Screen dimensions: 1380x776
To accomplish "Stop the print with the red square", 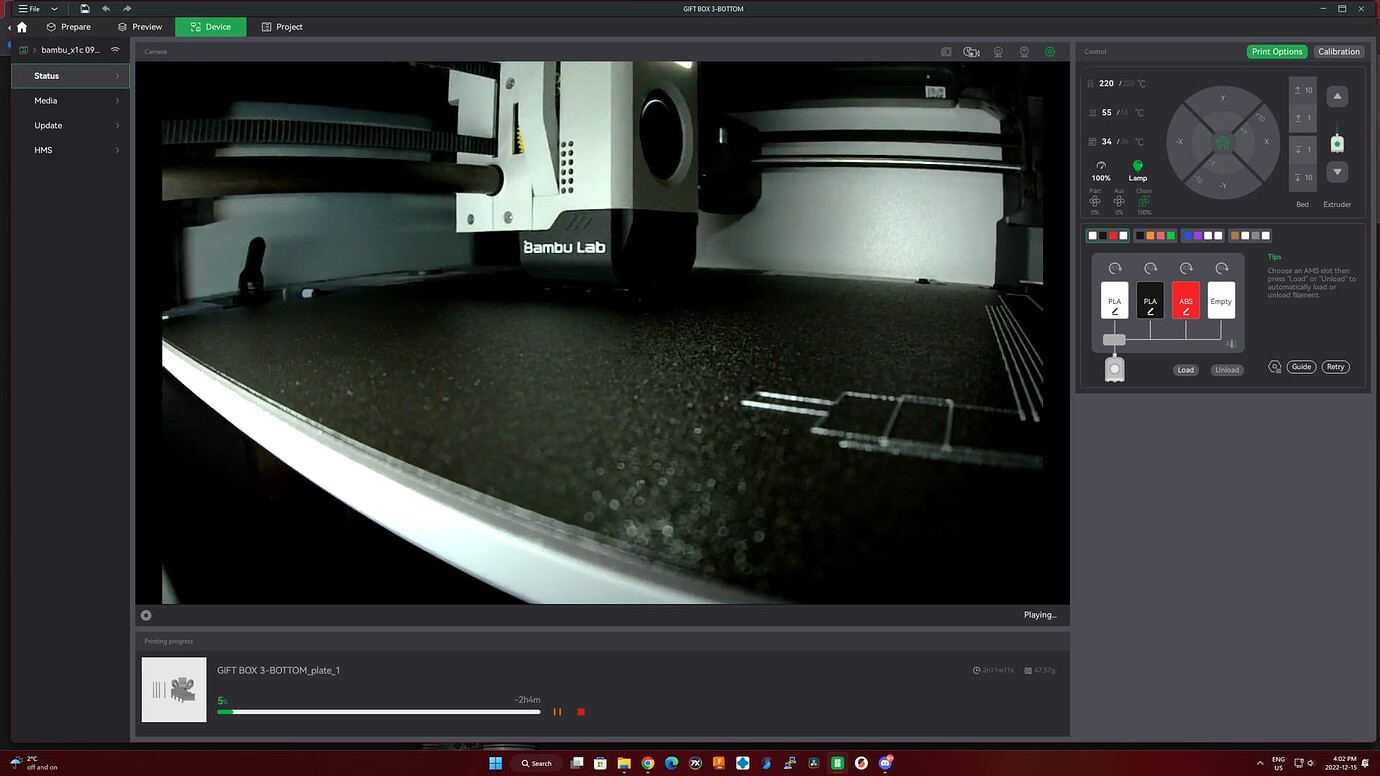I will pyautogui.click(x=581, y=712).
